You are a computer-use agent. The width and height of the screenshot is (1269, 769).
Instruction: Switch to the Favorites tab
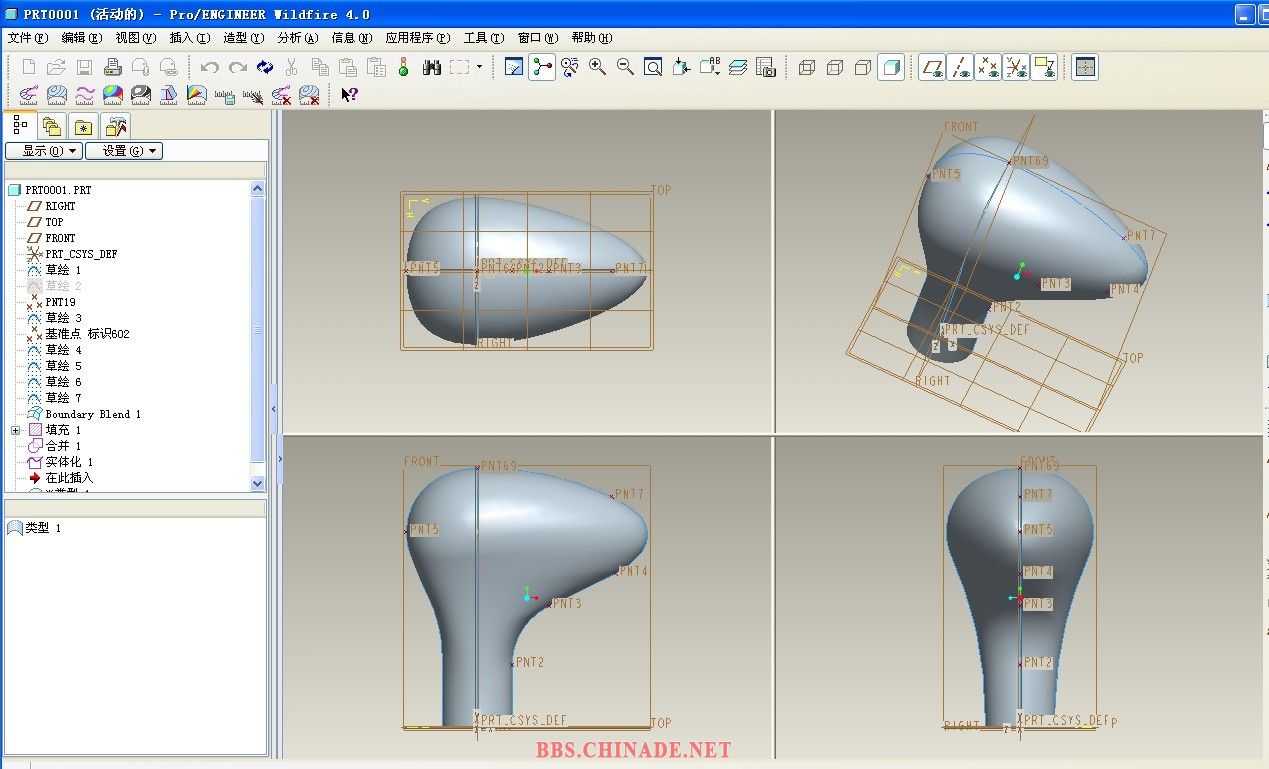point(84,126)
